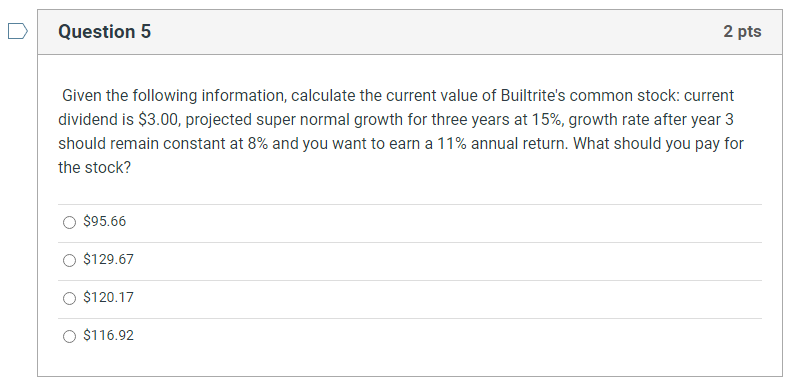Choose the $129.67 radio button
794x382 pixels.
(x=69, y=260)
